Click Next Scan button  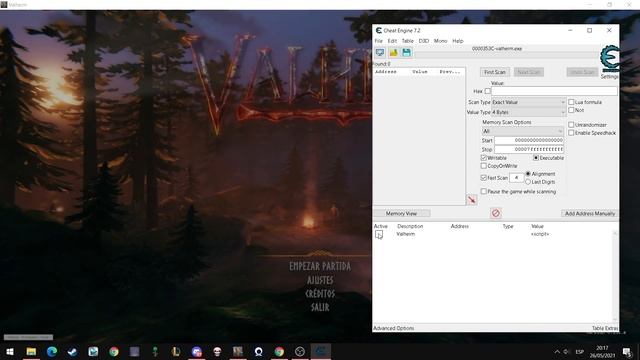coord(529,72)
